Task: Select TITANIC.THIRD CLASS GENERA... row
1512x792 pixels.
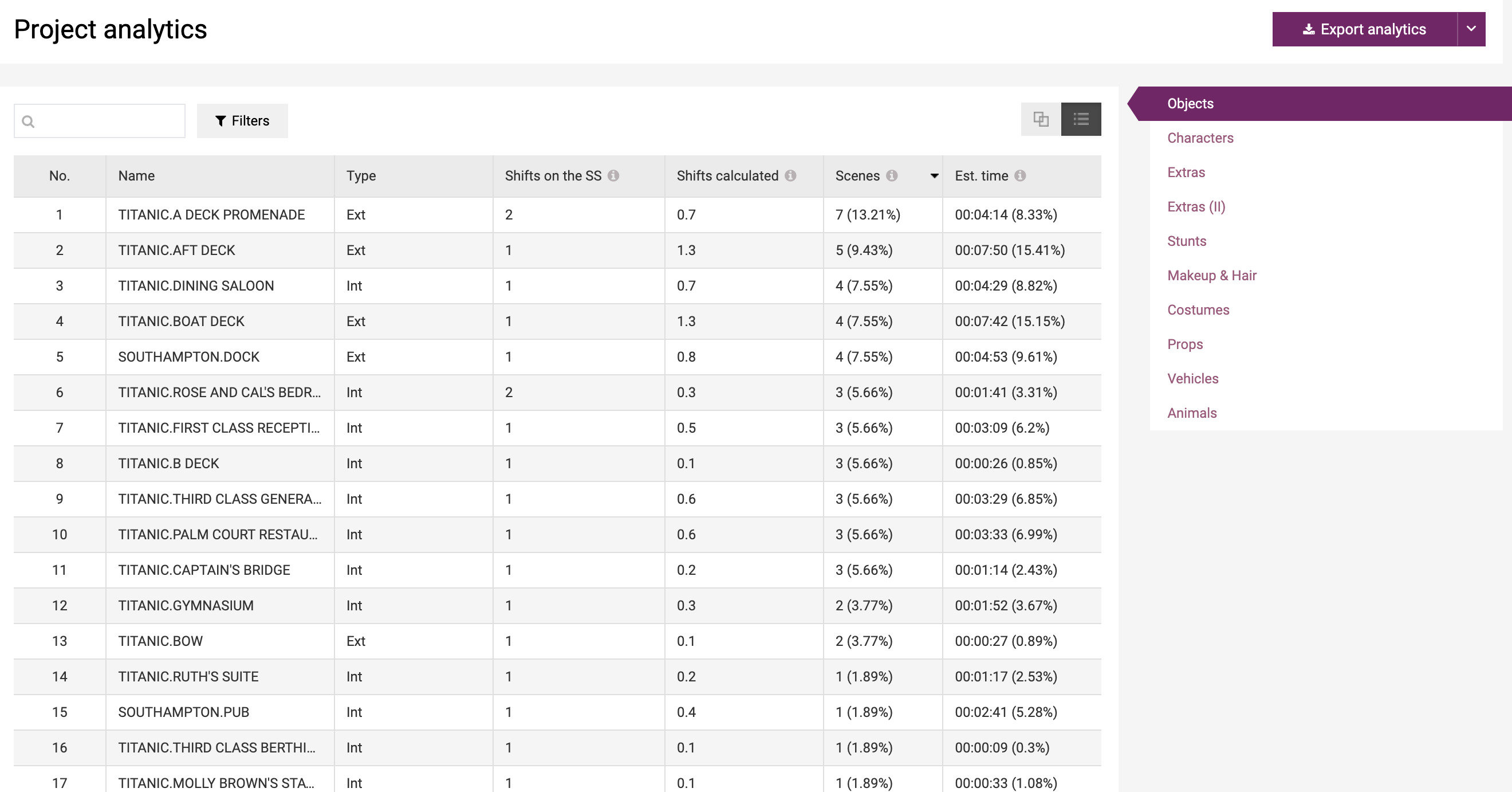Action: pos(558,499)
